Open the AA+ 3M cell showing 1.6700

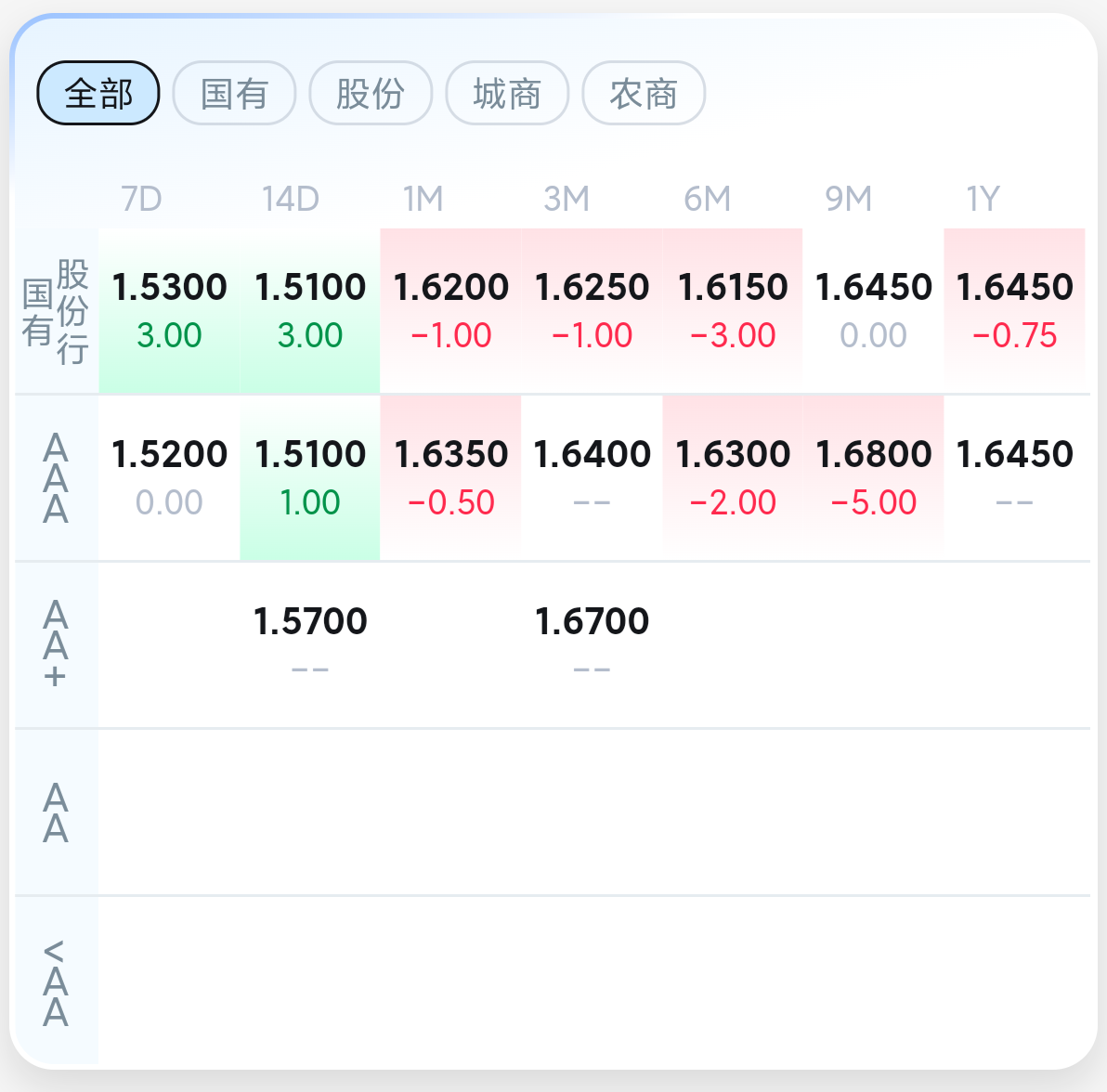coord(592,645)
